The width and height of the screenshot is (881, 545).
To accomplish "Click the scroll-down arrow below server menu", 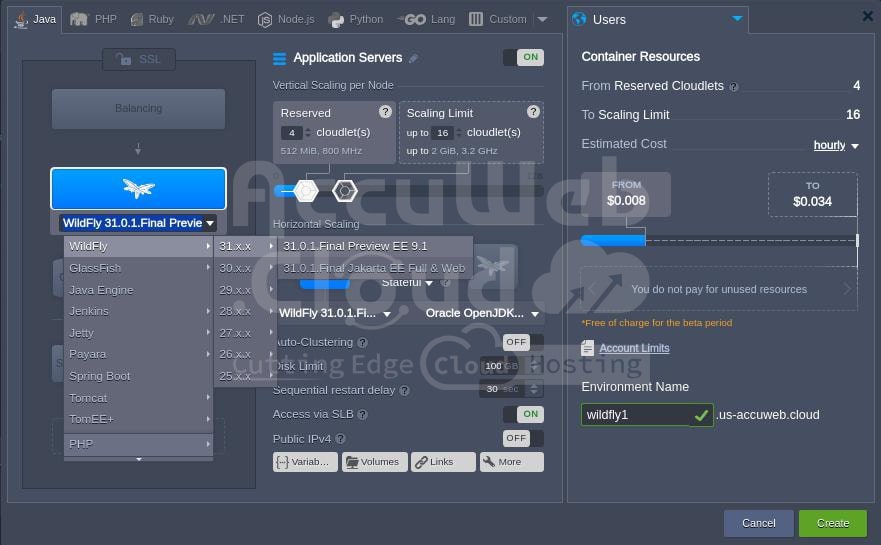I will tap(139, 459).
